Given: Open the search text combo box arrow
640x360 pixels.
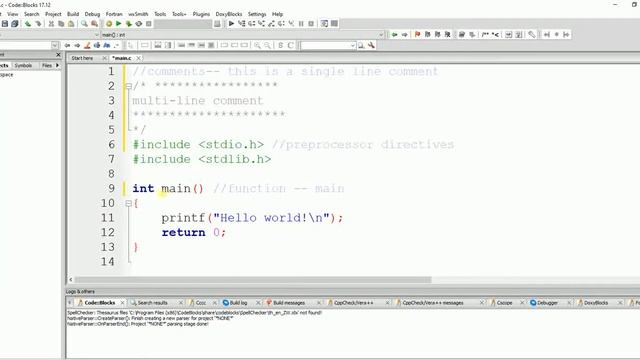Looking at the screenshot, I should [x=353, y=45].
